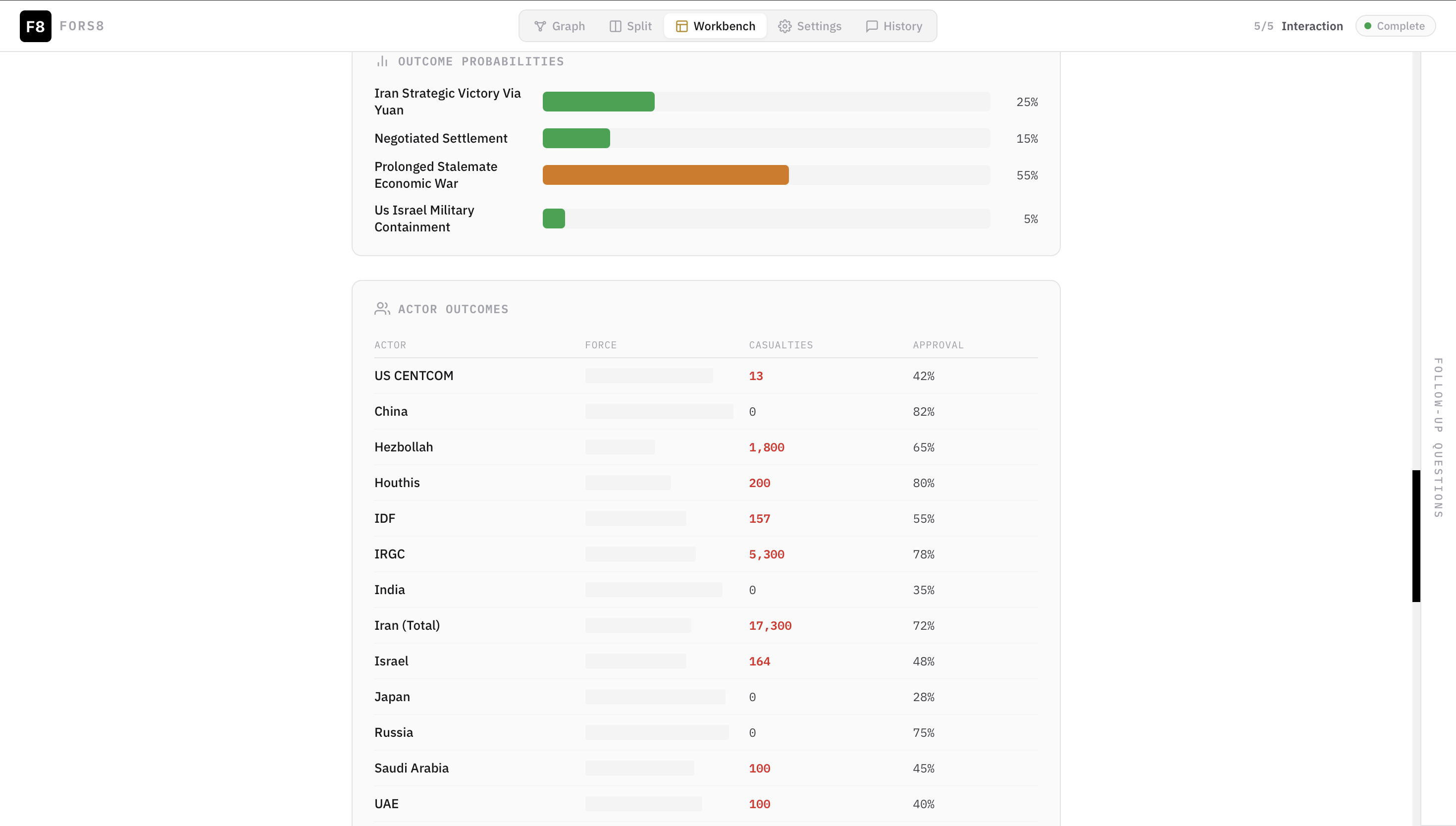Image resolution: width=1456 pixels, height=826 pixels.
Task: Click the Russia approval value 75%
Action: (924, 733)
